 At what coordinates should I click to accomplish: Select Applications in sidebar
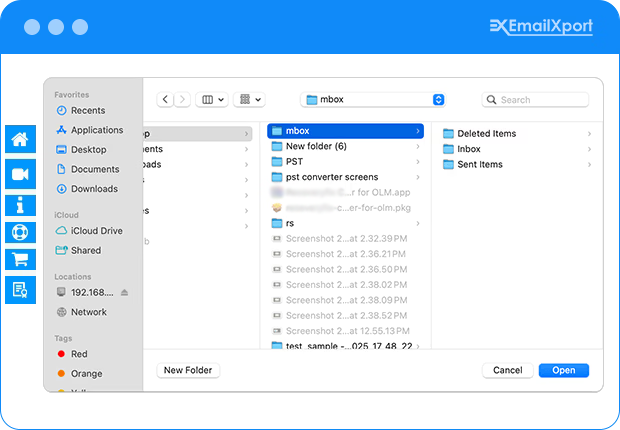coord(90,130)
